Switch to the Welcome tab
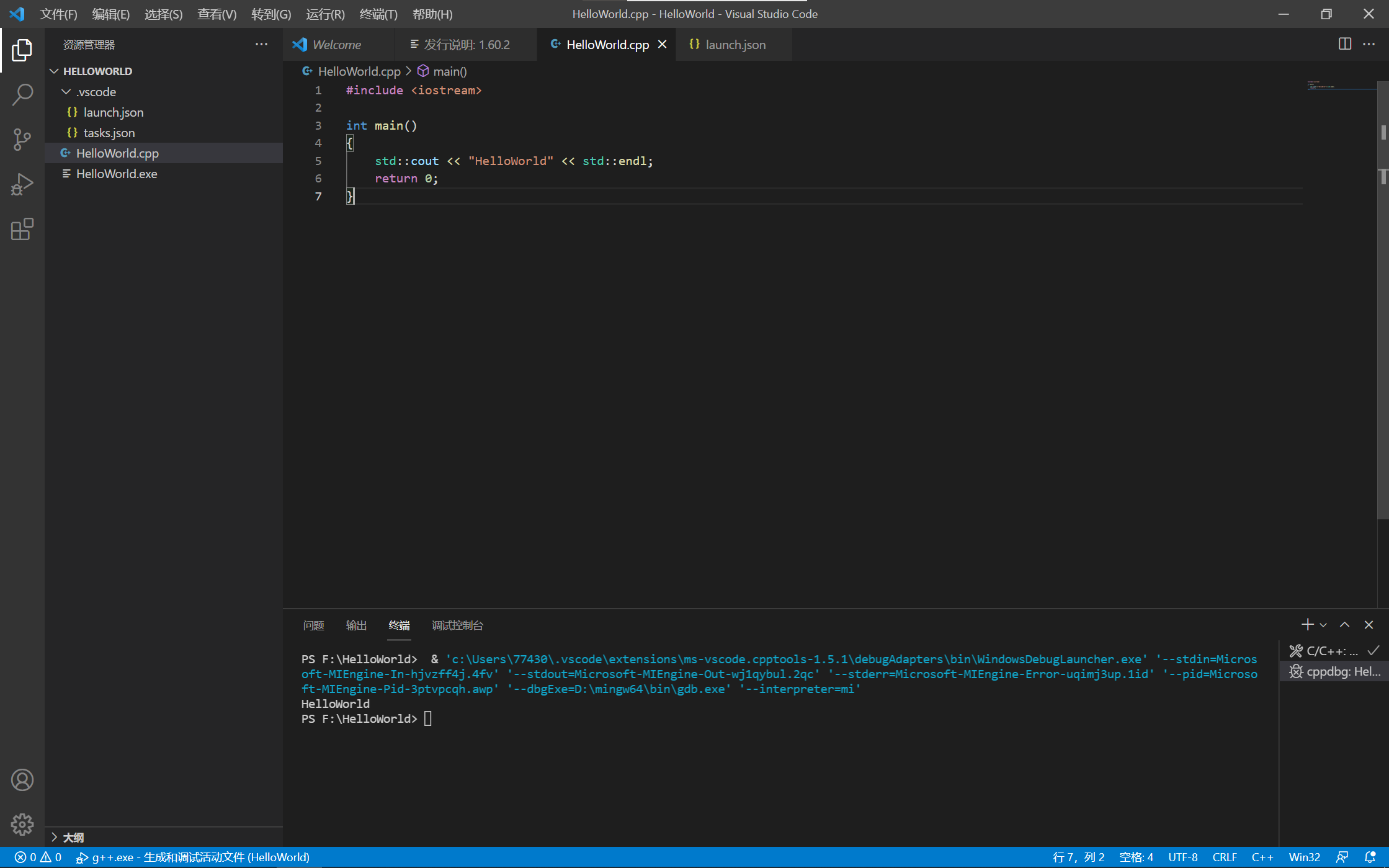The width and height of the screenshot is (1389, 868). coord(339,45)
